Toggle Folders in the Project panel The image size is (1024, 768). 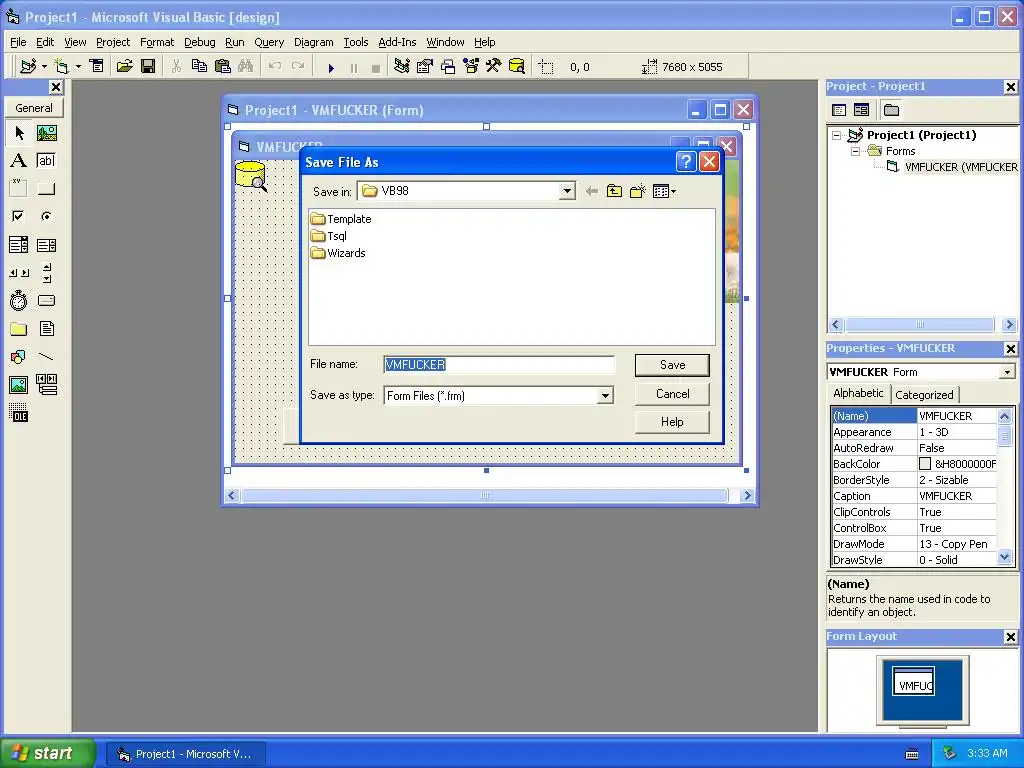coord(891,110)
